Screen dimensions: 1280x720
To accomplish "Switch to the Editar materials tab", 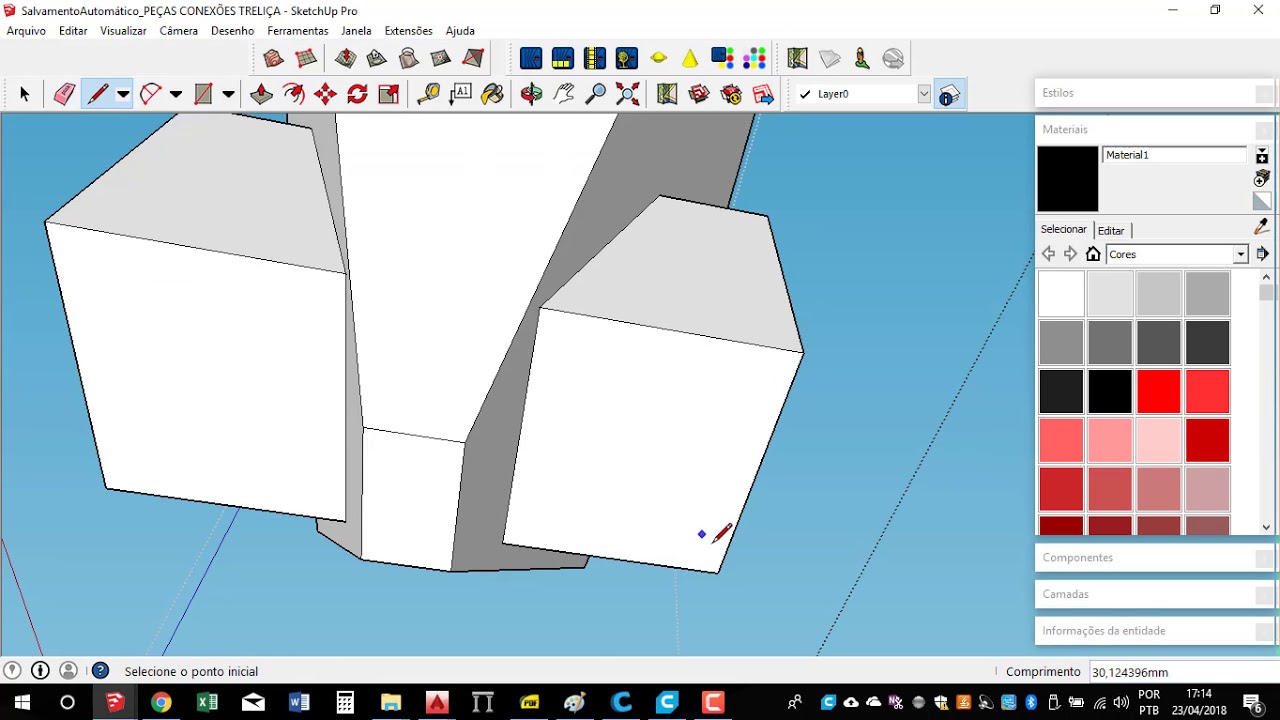I will pos(1111,230).
